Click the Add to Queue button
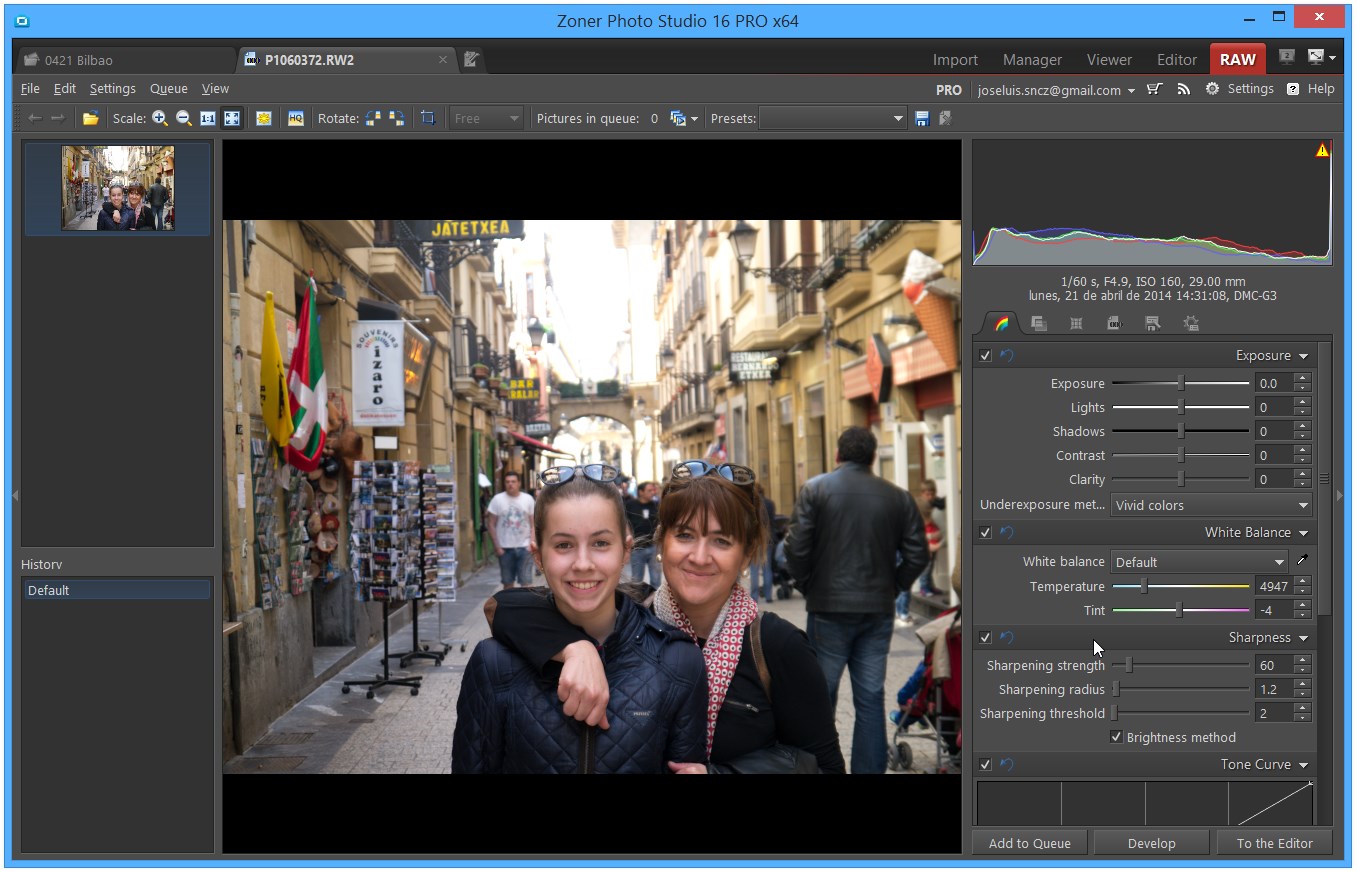 click(x=1029, y=843)
